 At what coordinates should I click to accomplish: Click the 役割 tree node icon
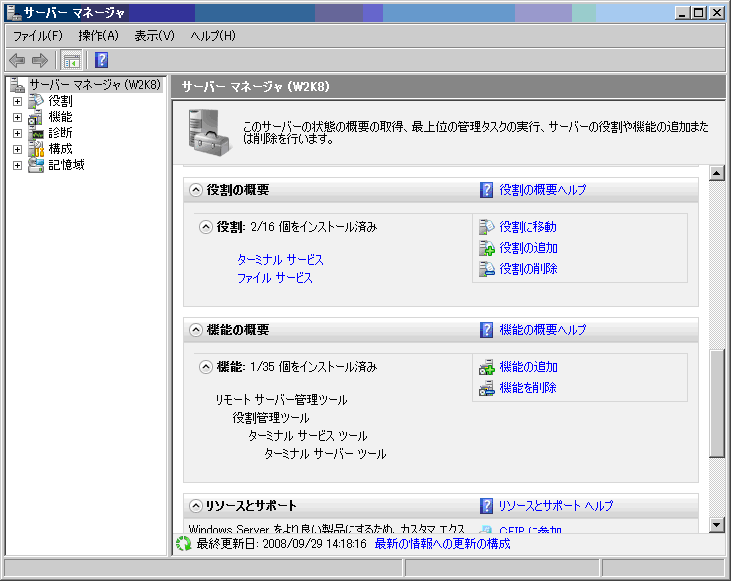(35, 101)
